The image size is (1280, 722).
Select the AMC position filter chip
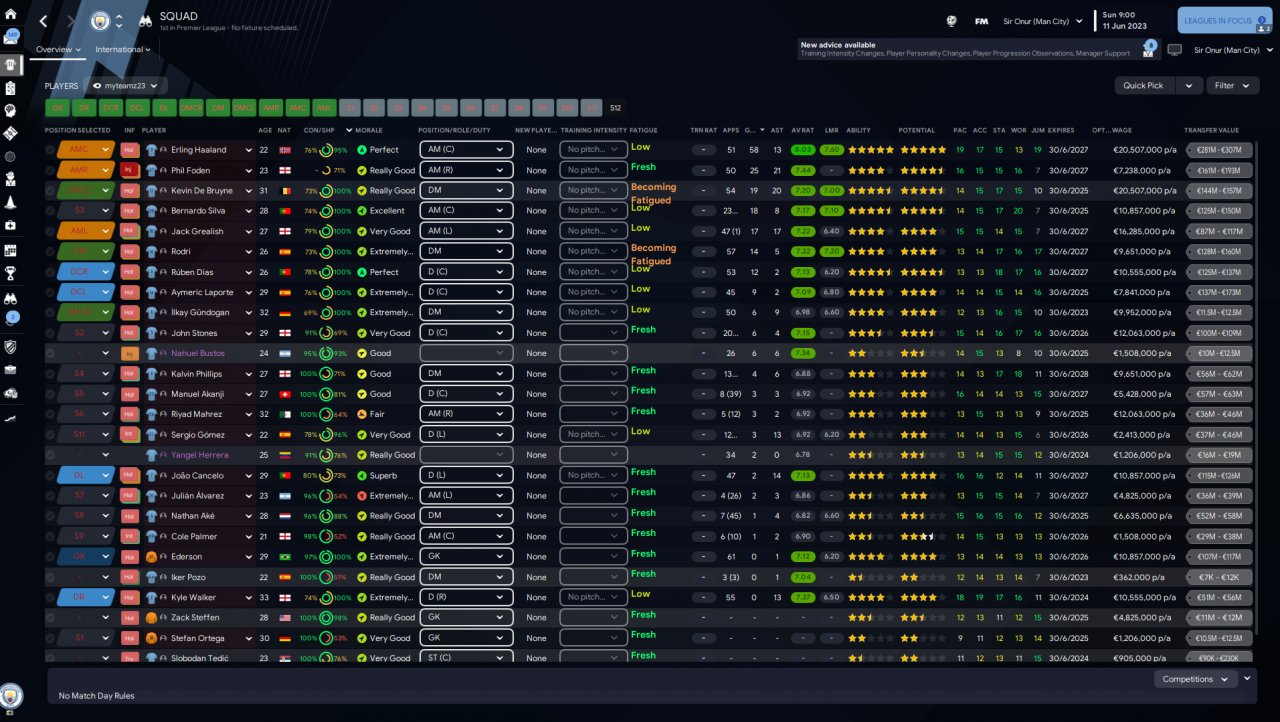coord(298,108)
